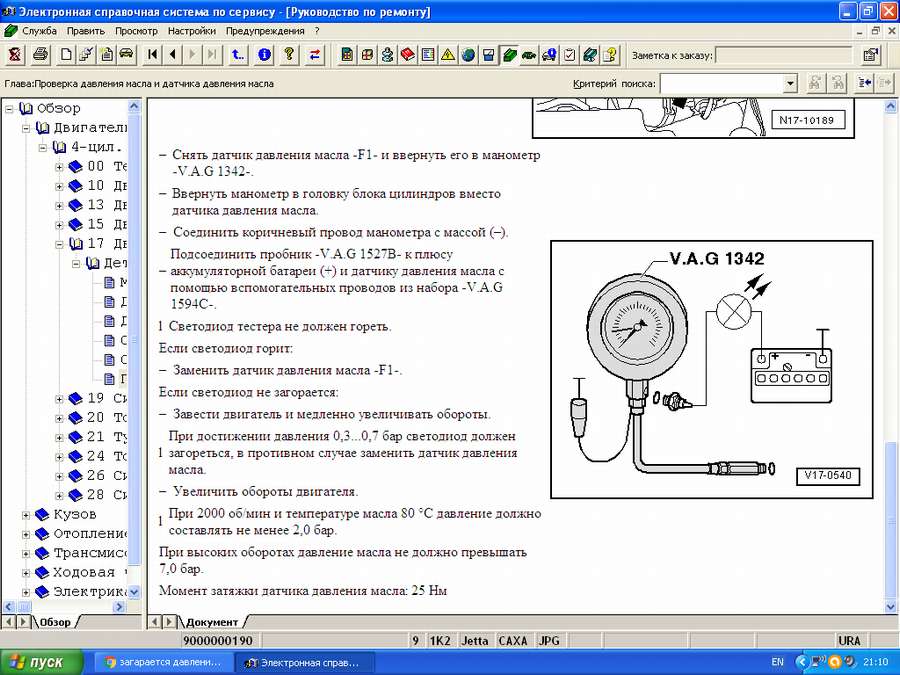Click the green car toolbar icon
Viewport: 900px width, 675px height.
[529, 55]
